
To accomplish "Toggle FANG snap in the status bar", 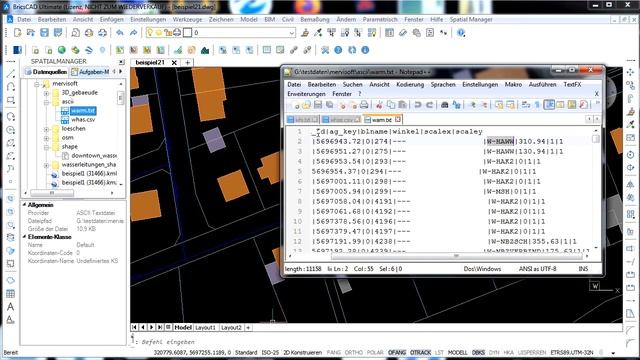I will click(x=334, y=353).
